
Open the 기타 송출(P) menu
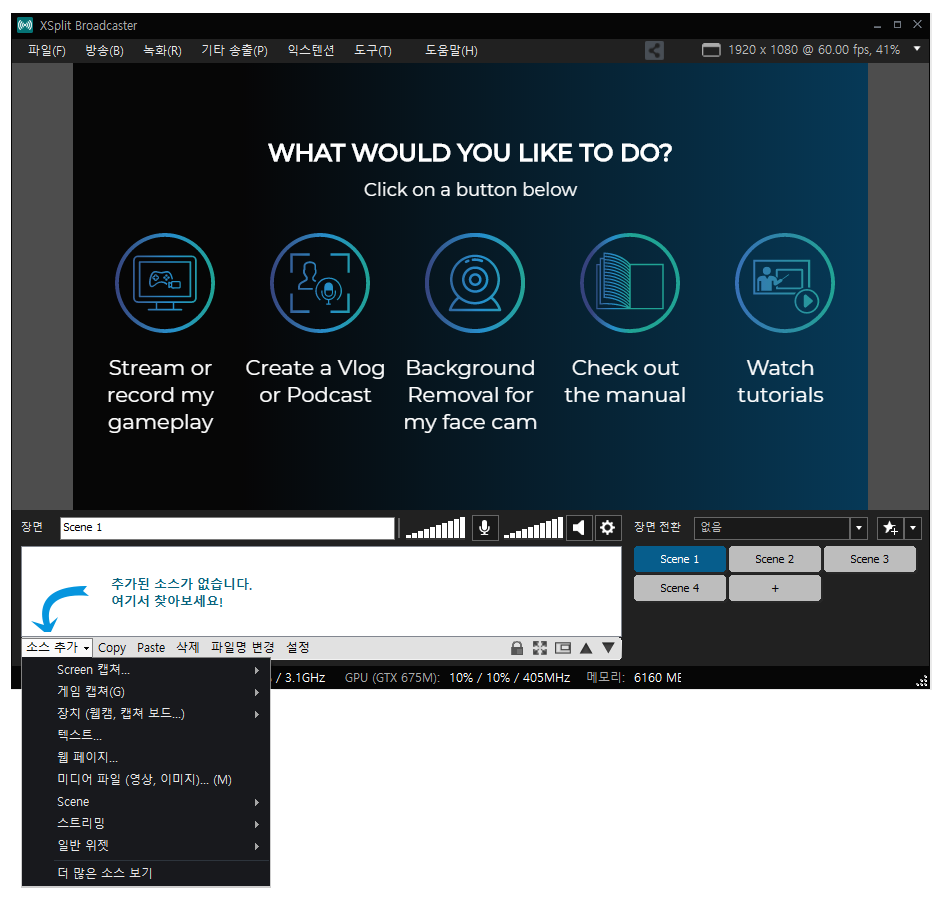coord(234,50)
